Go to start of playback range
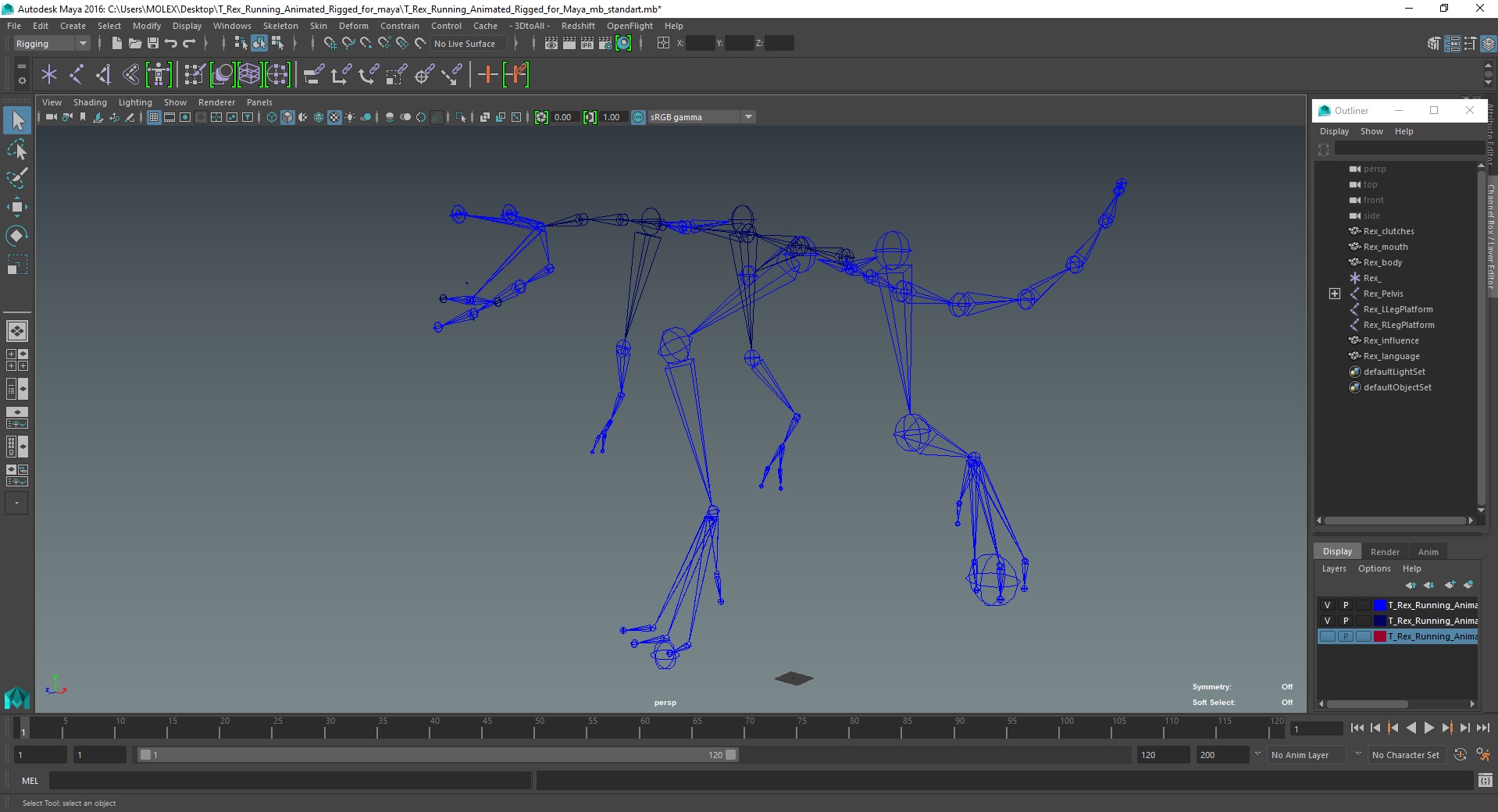Viewport: 1498px width, 812px height. tap(1357, 728)
